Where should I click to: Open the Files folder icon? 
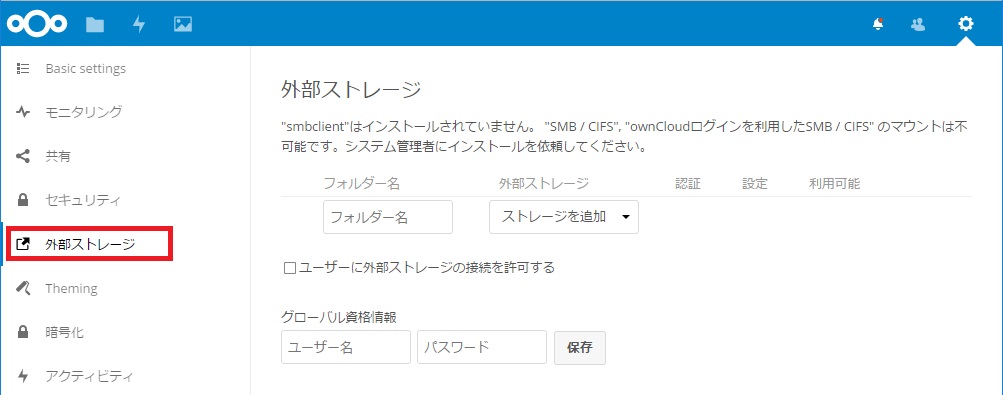tap(95, 24)
